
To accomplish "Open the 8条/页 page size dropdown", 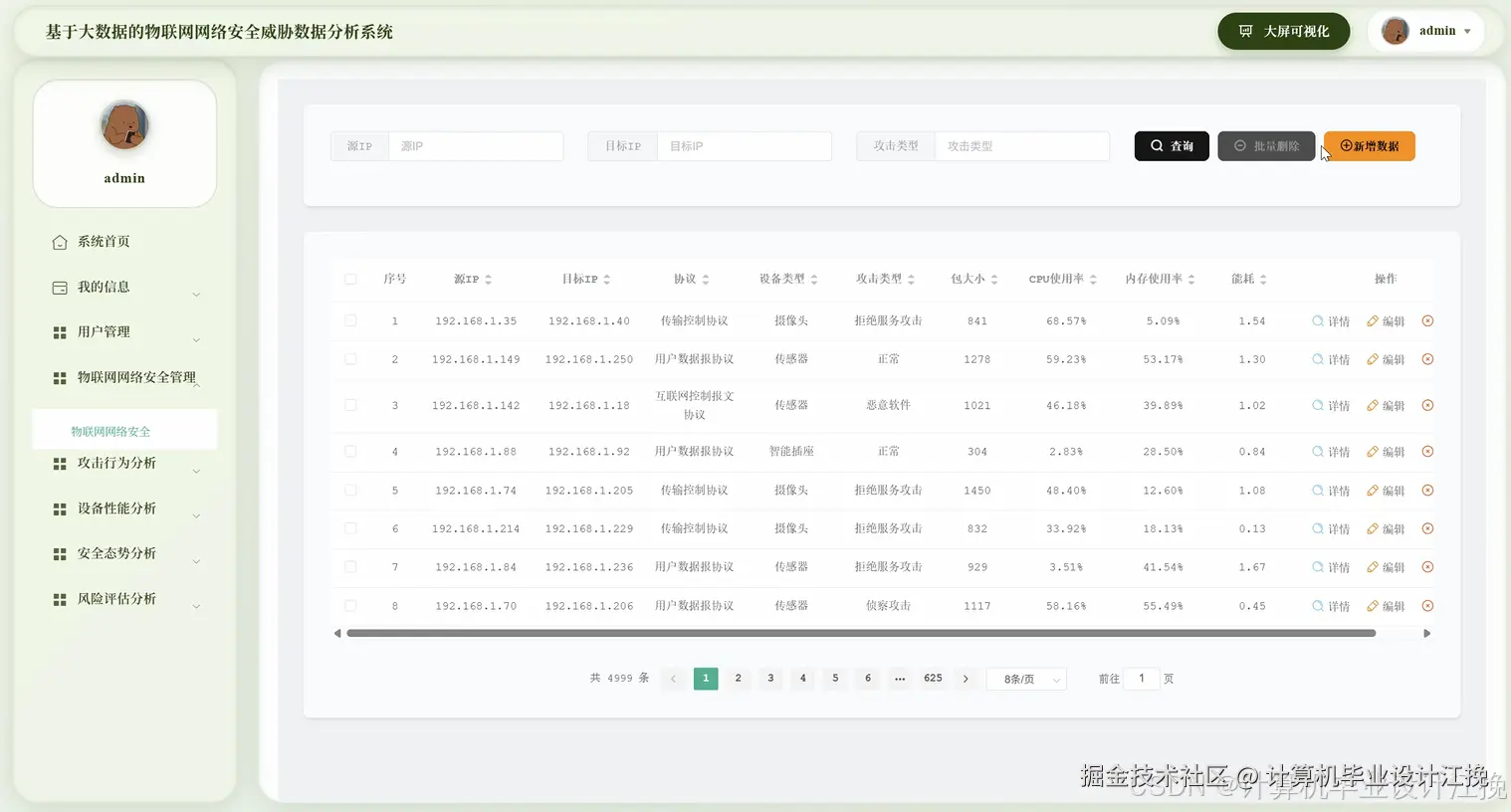I will pos(1026,680).
